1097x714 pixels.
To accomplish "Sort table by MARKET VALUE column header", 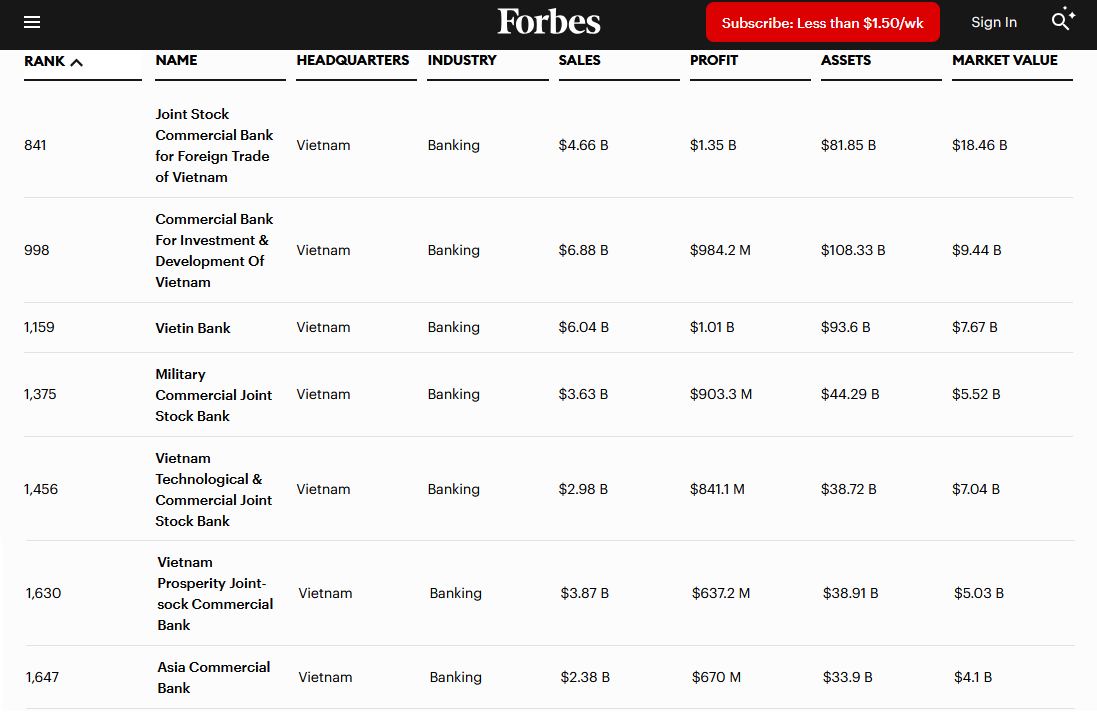I will tap(1005, 60).
